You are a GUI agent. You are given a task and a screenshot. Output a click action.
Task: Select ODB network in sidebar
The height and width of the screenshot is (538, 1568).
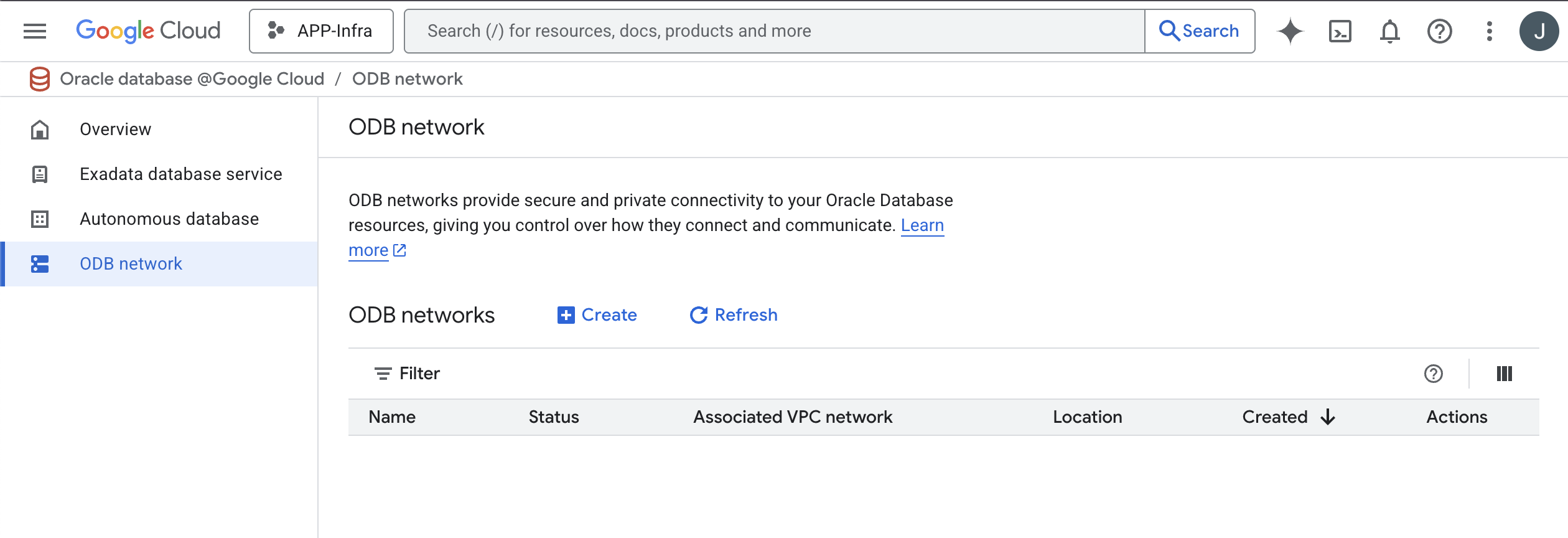coord(159,264)
